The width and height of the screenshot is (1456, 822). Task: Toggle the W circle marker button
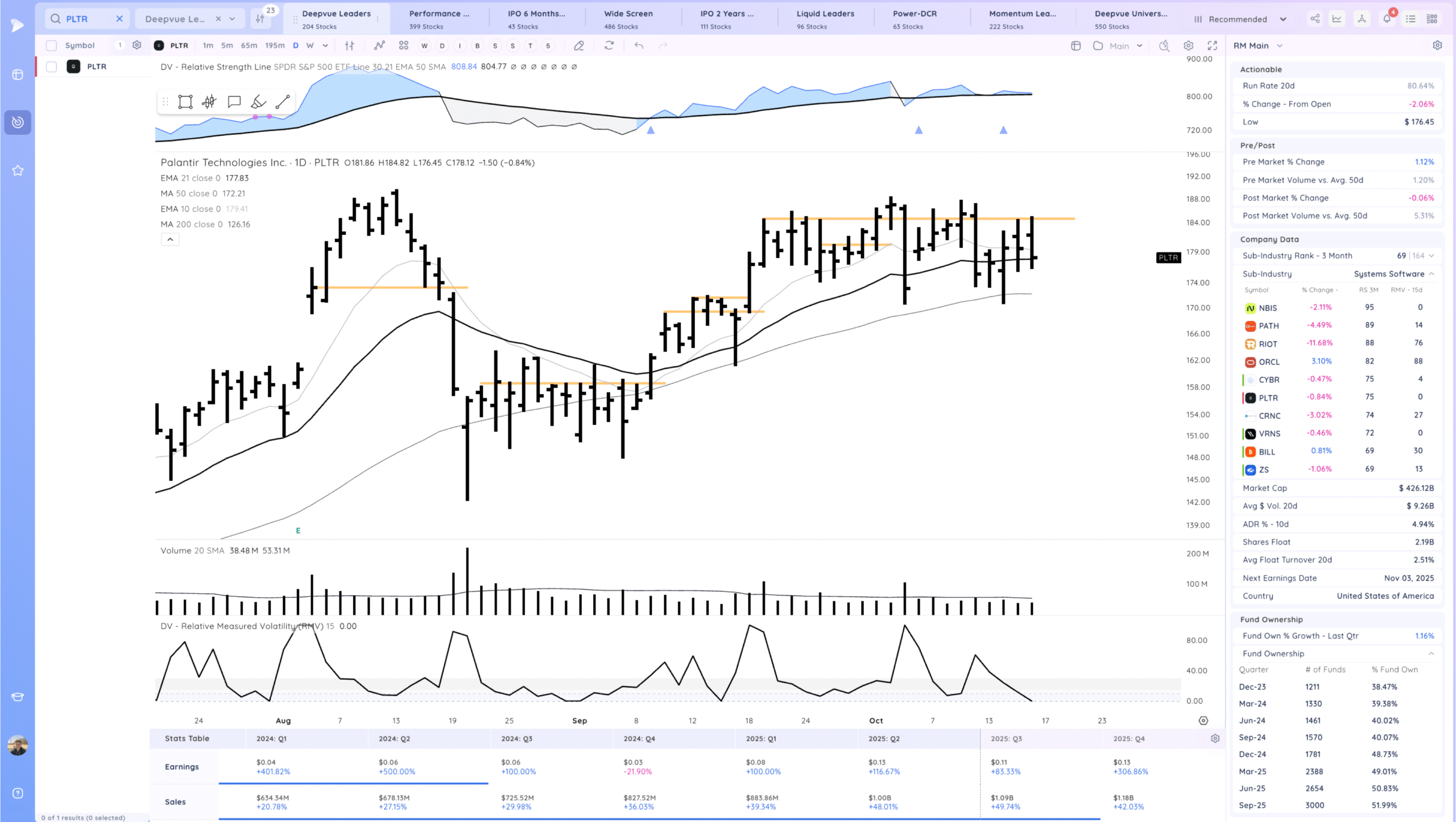[x=424, y=46]
